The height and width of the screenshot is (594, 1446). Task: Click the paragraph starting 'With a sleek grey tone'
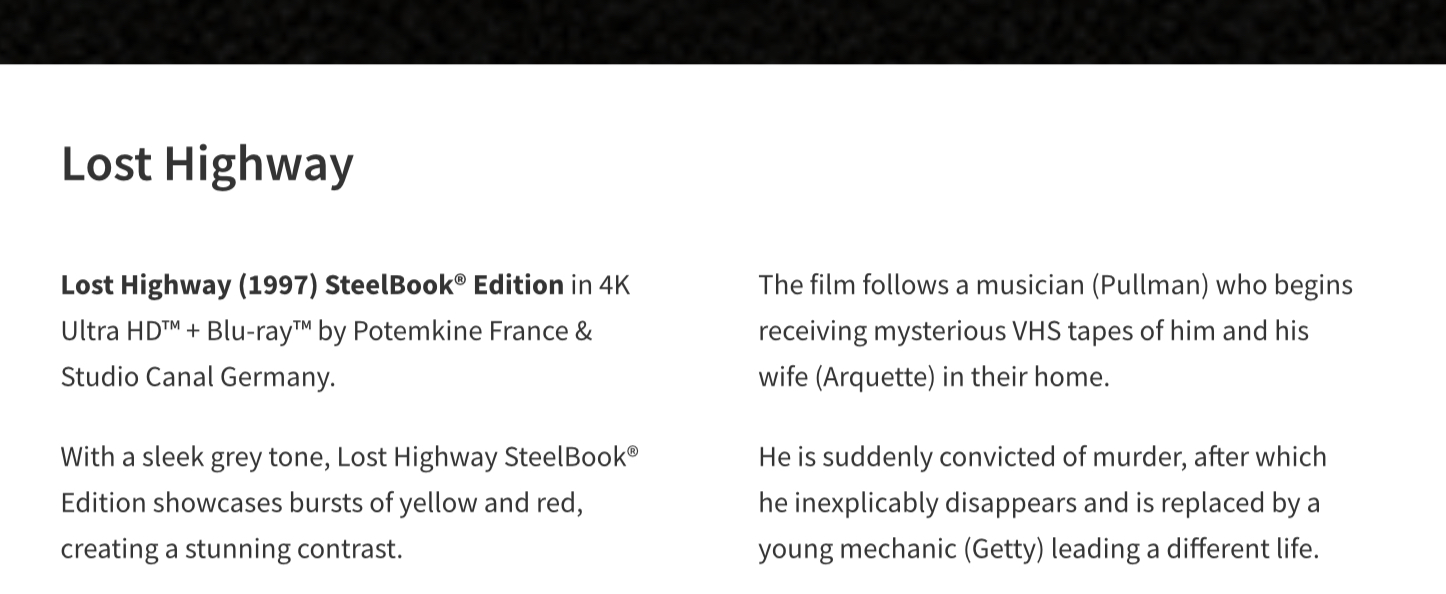click(350, 503)
